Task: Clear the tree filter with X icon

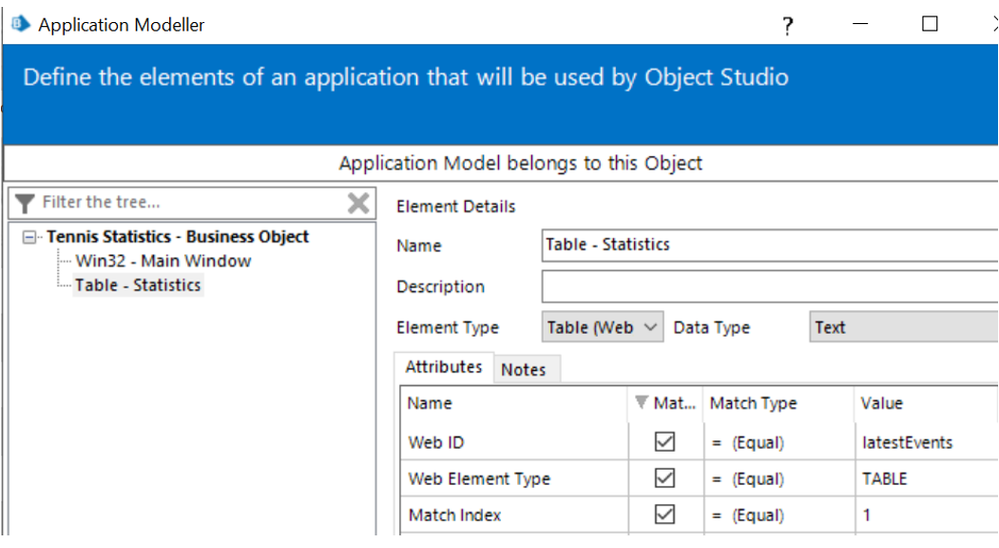Action: (x=358, y=203)
